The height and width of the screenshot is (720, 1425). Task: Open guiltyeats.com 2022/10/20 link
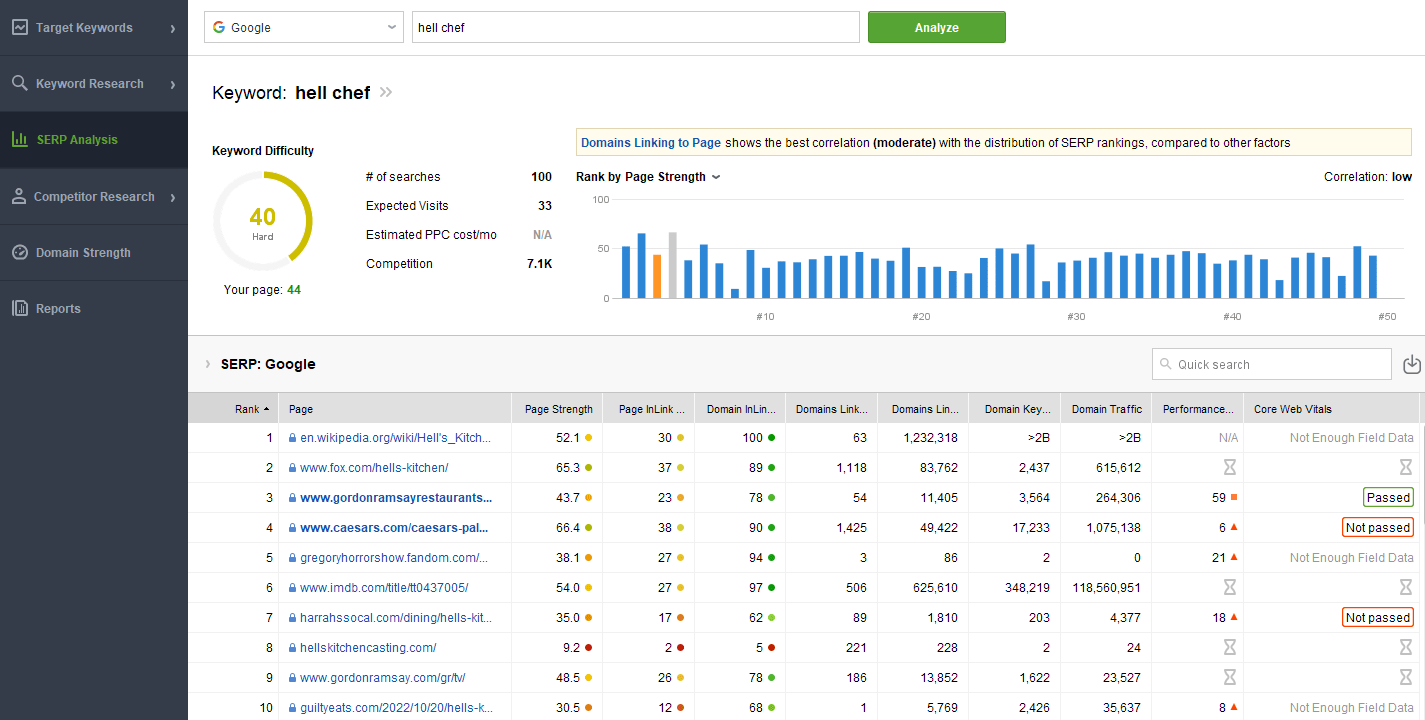397,708
